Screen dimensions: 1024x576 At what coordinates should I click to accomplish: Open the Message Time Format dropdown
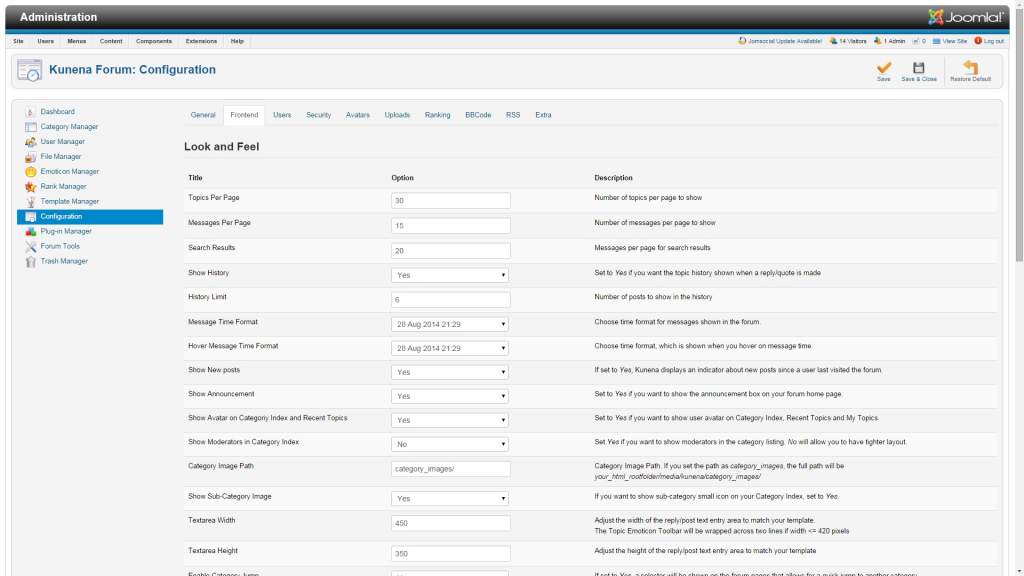pyautogui.click(x=450, y=324)
